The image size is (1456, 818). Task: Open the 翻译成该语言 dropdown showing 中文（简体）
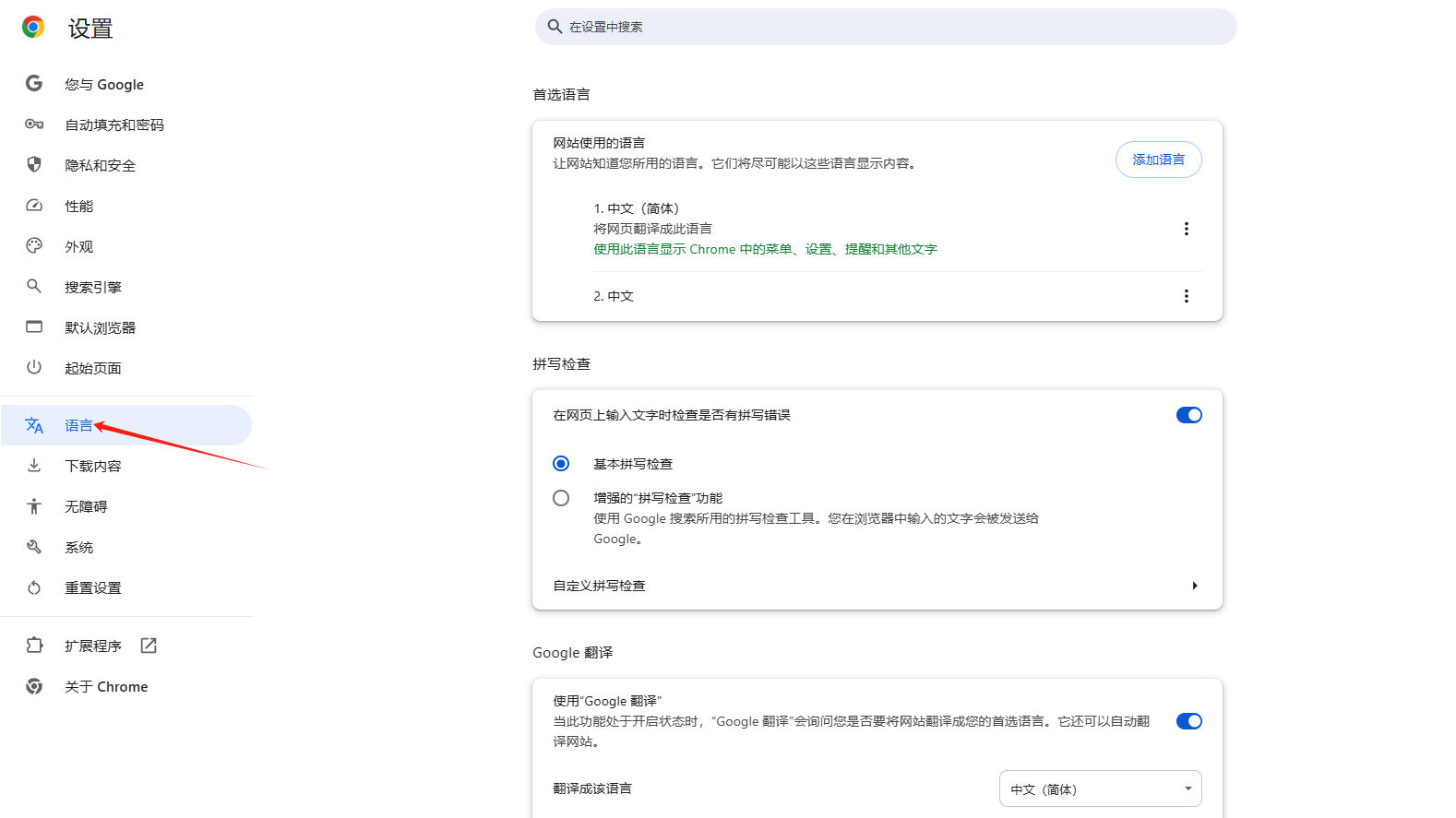1100,788
